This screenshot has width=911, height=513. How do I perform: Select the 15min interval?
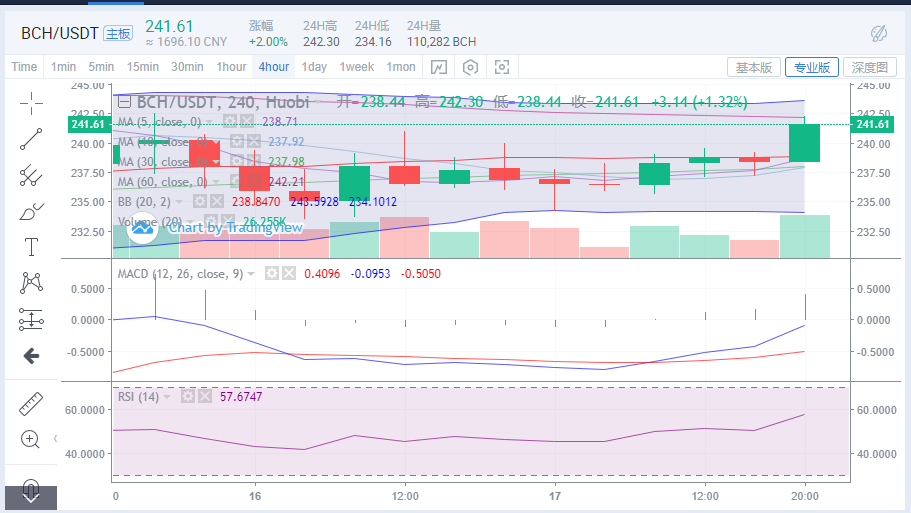coord(143,67)
